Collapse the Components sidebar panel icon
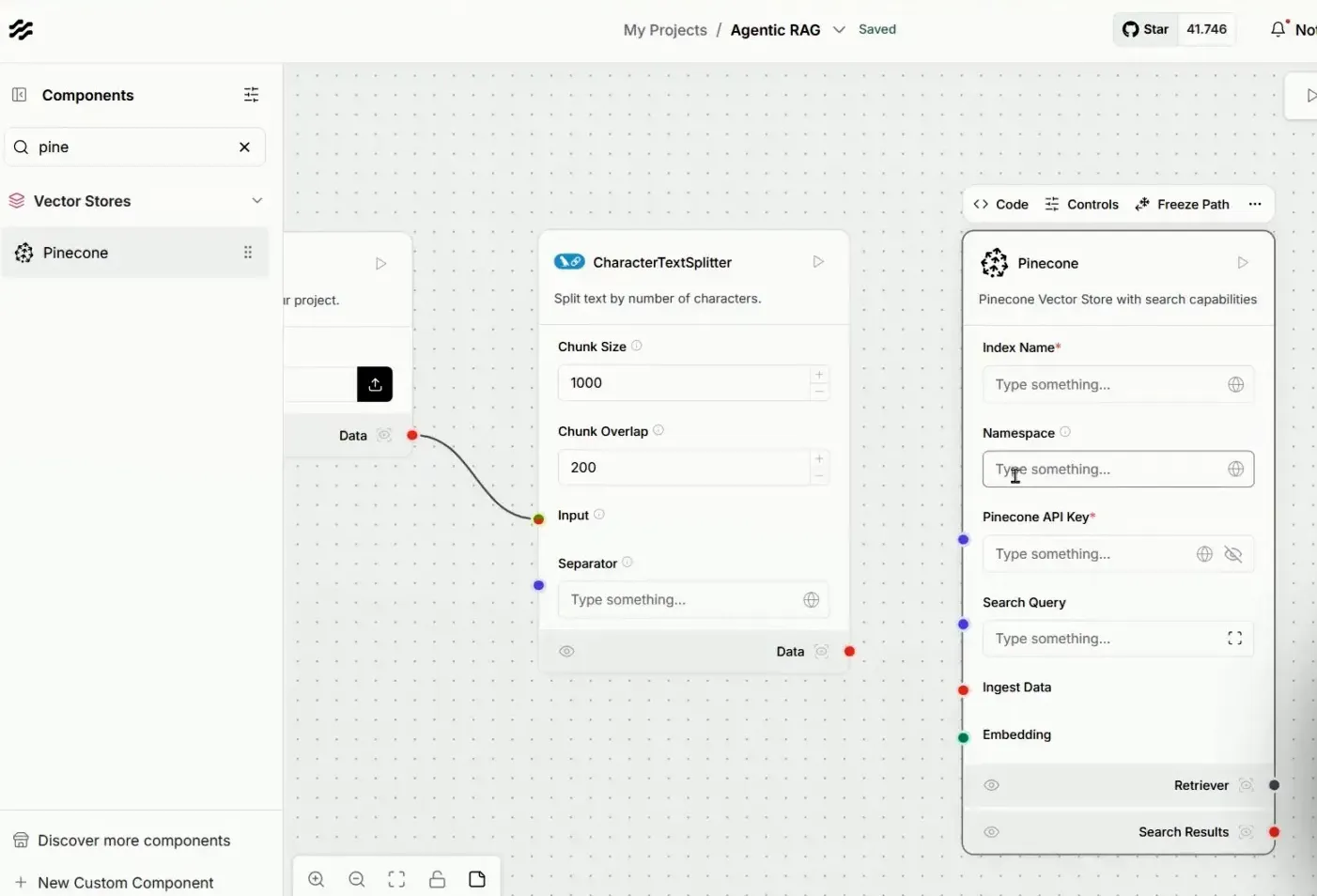 click(x=19, y=95)
